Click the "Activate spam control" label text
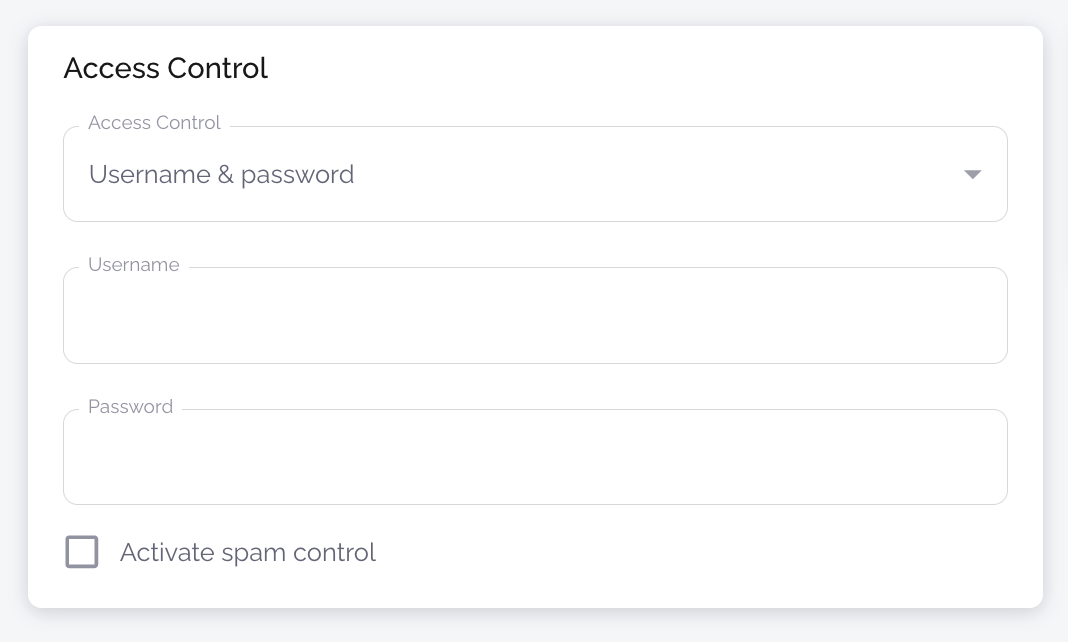 247,552
